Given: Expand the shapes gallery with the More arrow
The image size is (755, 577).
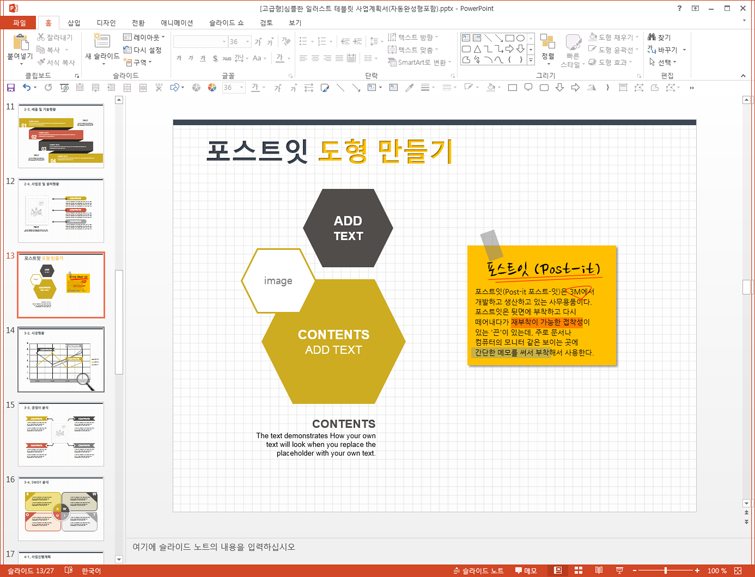Looking at the screenshot, I should coord(531,61).
